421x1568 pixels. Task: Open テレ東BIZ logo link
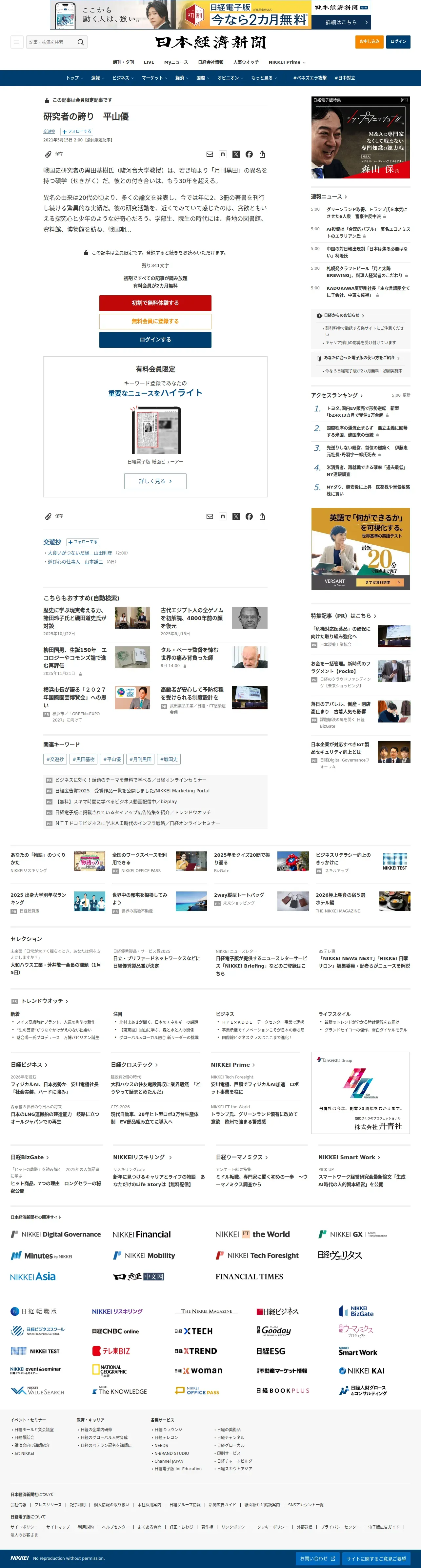click(x=111, y=1351)
